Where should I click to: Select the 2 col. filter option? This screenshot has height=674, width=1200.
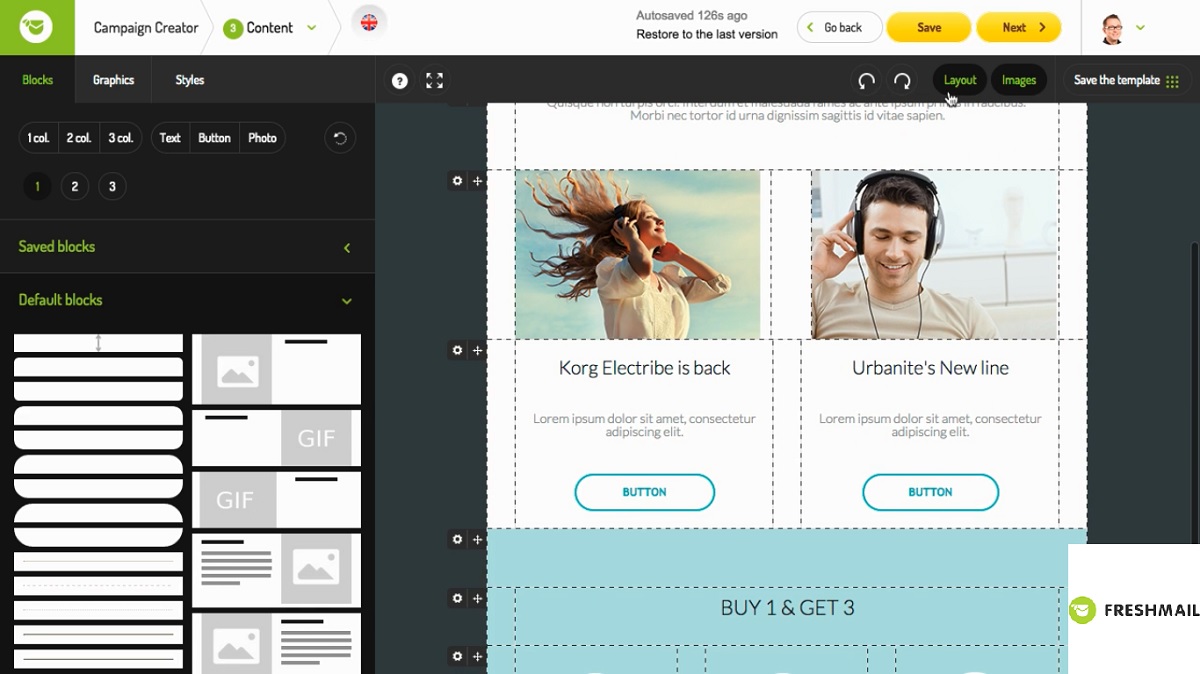(79, 138)
